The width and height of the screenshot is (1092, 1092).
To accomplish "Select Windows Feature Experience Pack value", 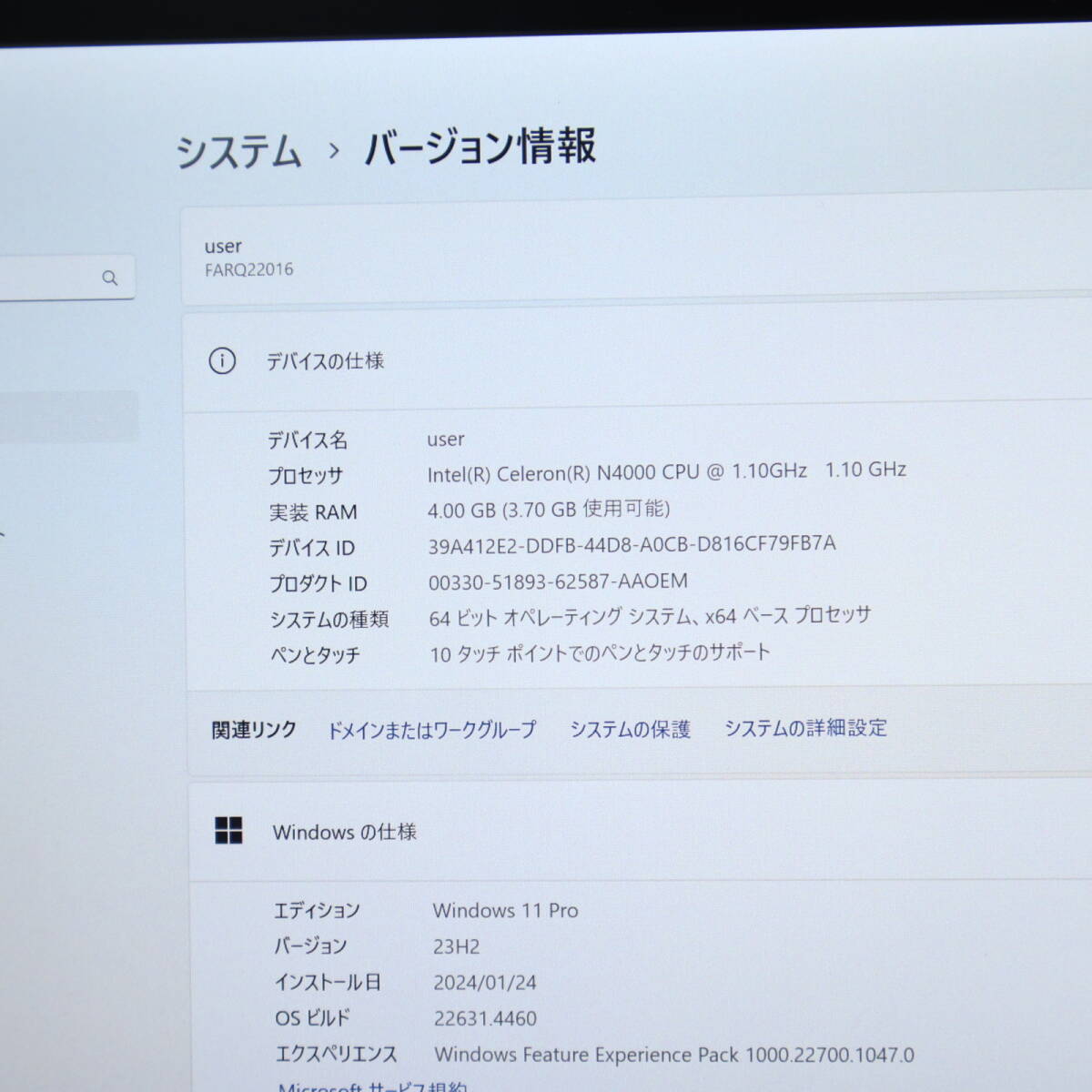I will pyautogui.click(x=674, y=1055).
